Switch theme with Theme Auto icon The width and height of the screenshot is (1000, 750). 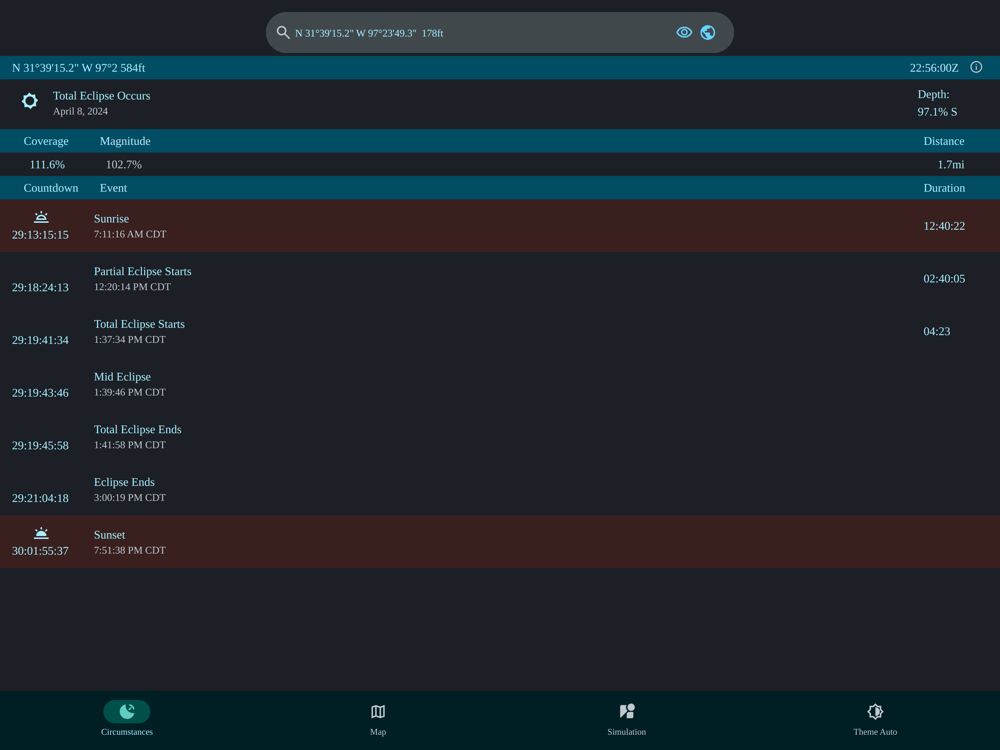[x=875, y=711]
